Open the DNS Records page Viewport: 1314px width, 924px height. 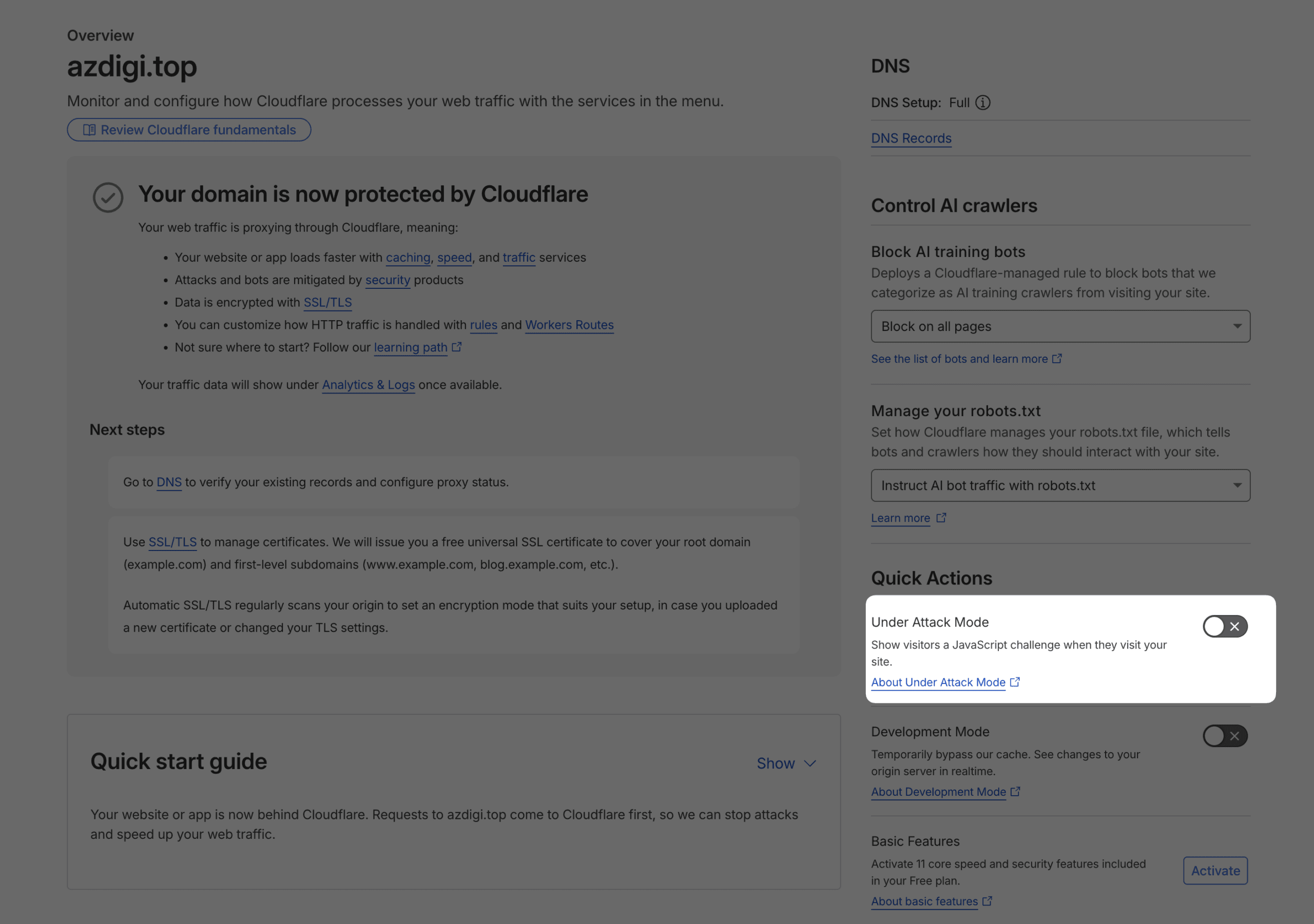[911, 138]
